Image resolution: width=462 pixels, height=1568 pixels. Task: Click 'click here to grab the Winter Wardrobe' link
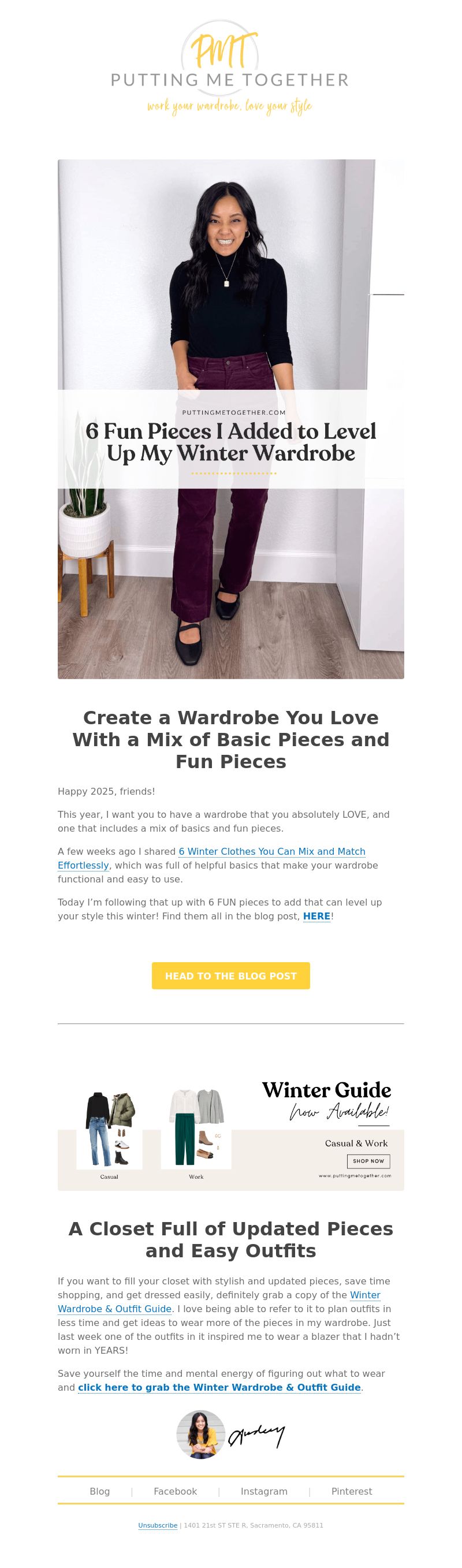coord(219,1387)
